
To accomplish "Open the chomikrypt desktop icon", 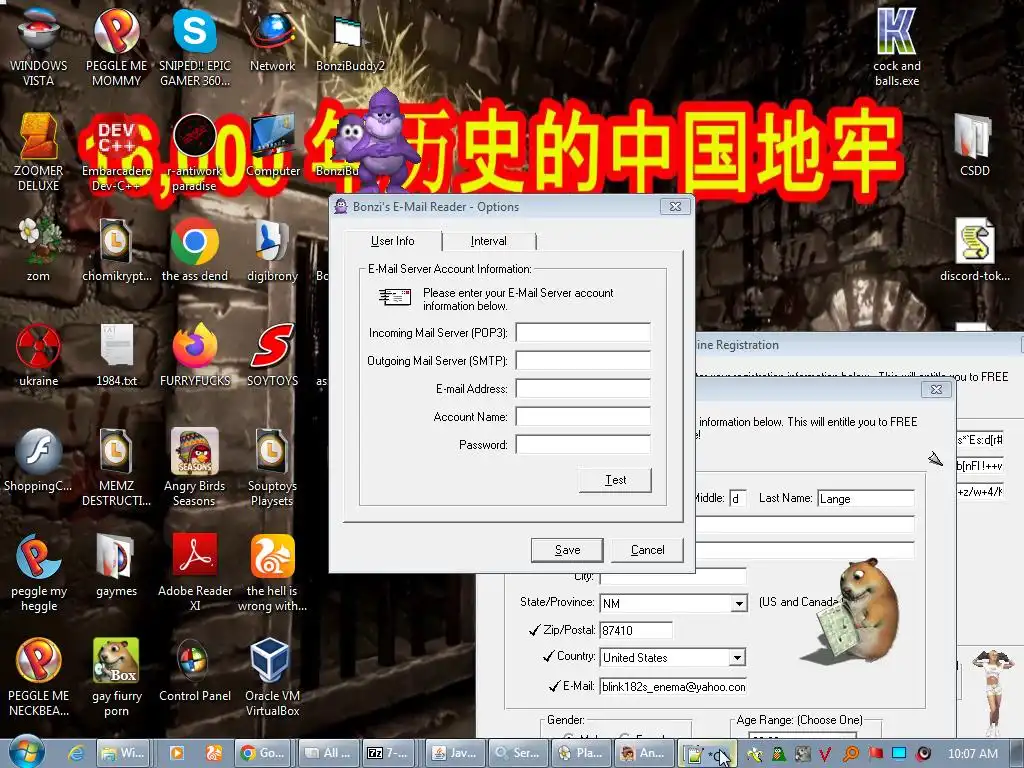I will [116, 251].
